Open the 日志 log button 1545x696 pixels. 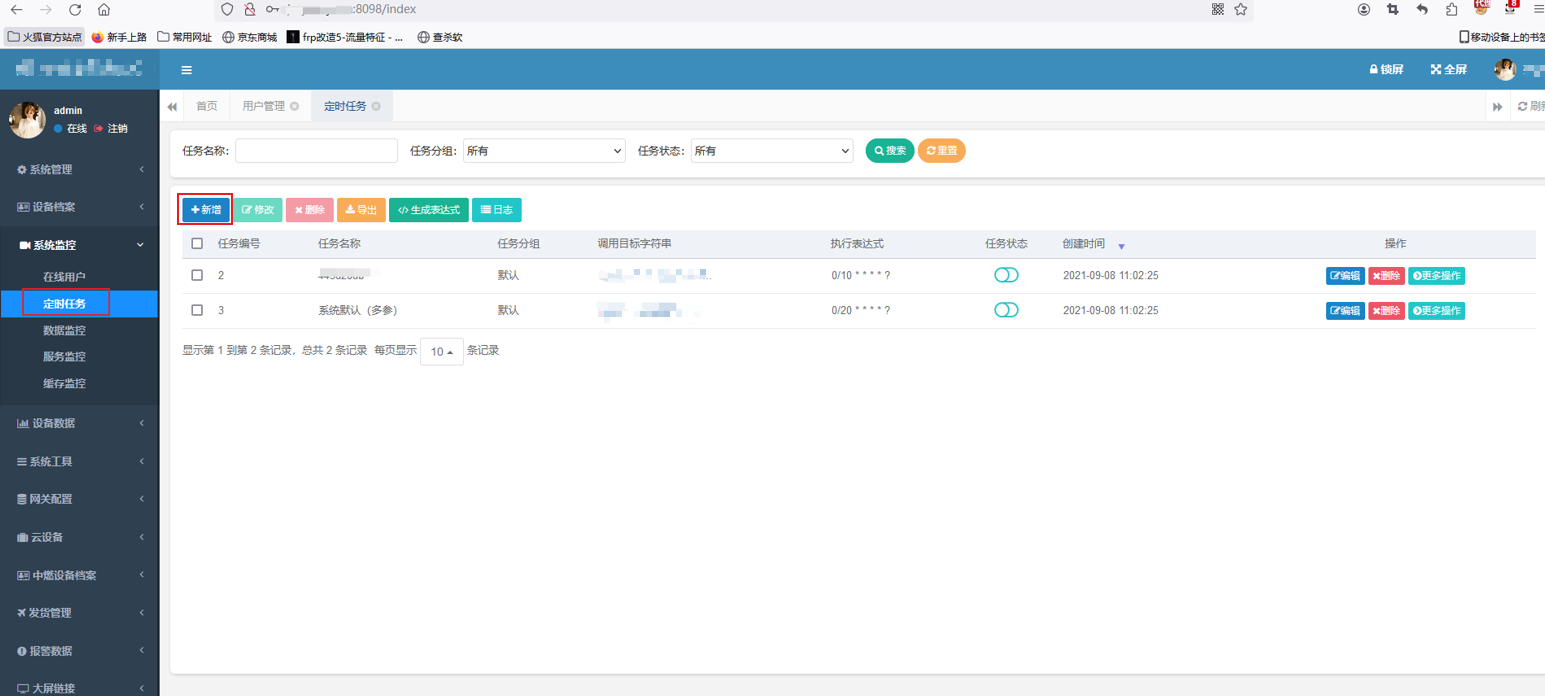click(496, 210)
